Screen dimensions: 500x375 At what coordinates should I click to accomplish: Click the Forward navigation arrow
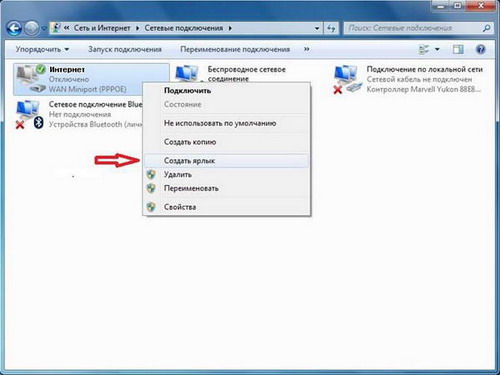32,29
